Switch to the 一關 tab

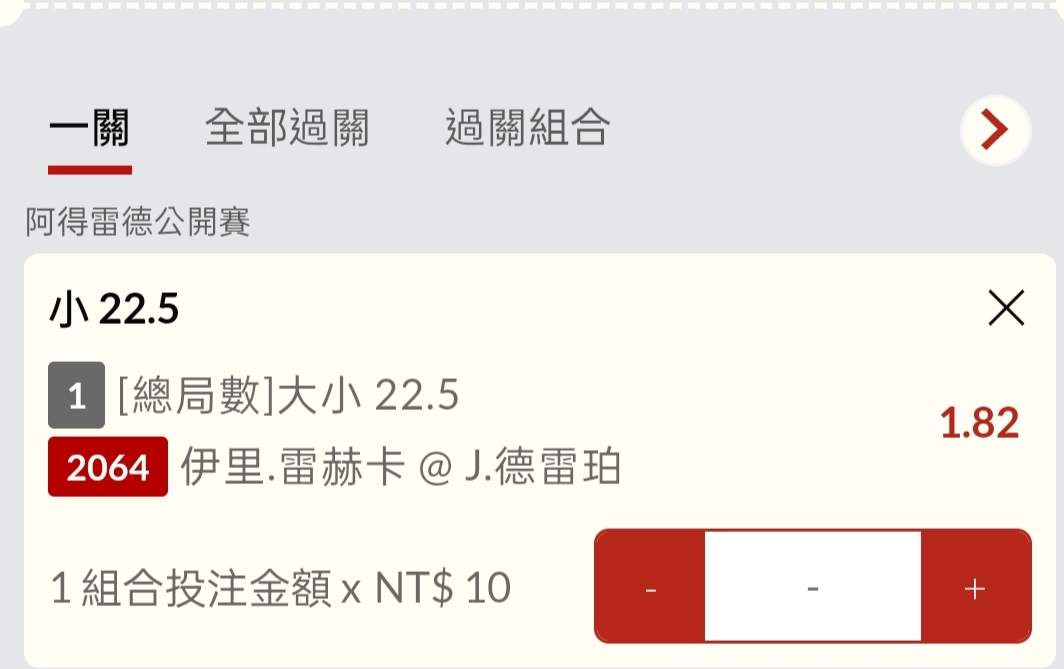coord(89,129)
